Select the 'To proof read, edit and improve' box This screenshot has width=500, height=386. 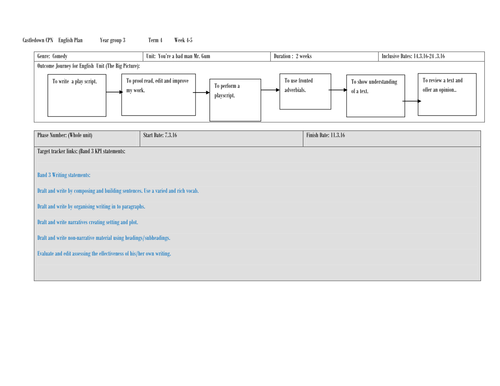tap(158, 95)
